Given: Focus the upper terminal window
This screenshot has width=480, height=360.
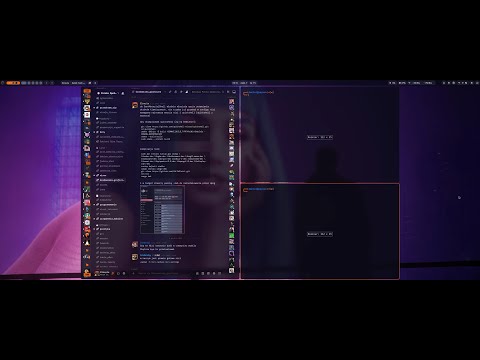Looking at the screenshot, I should coord(320,135).
